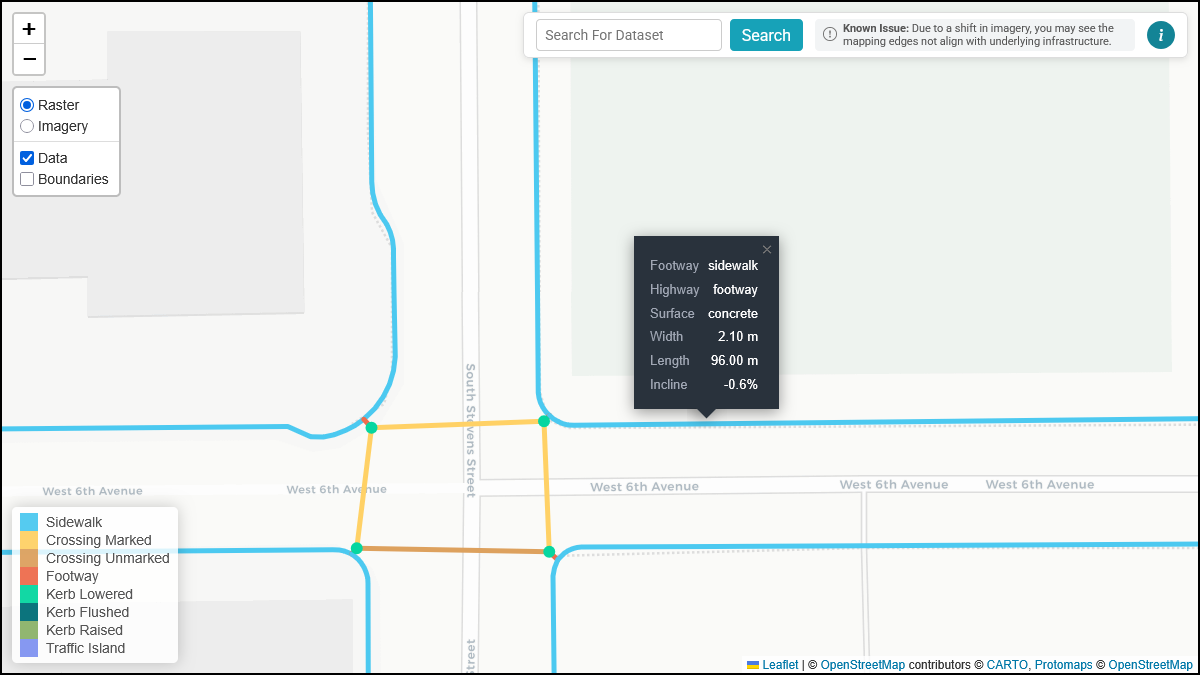Switch basemap to Imagery
This screenshot has width=1200, height=675.
coord(25,126)
